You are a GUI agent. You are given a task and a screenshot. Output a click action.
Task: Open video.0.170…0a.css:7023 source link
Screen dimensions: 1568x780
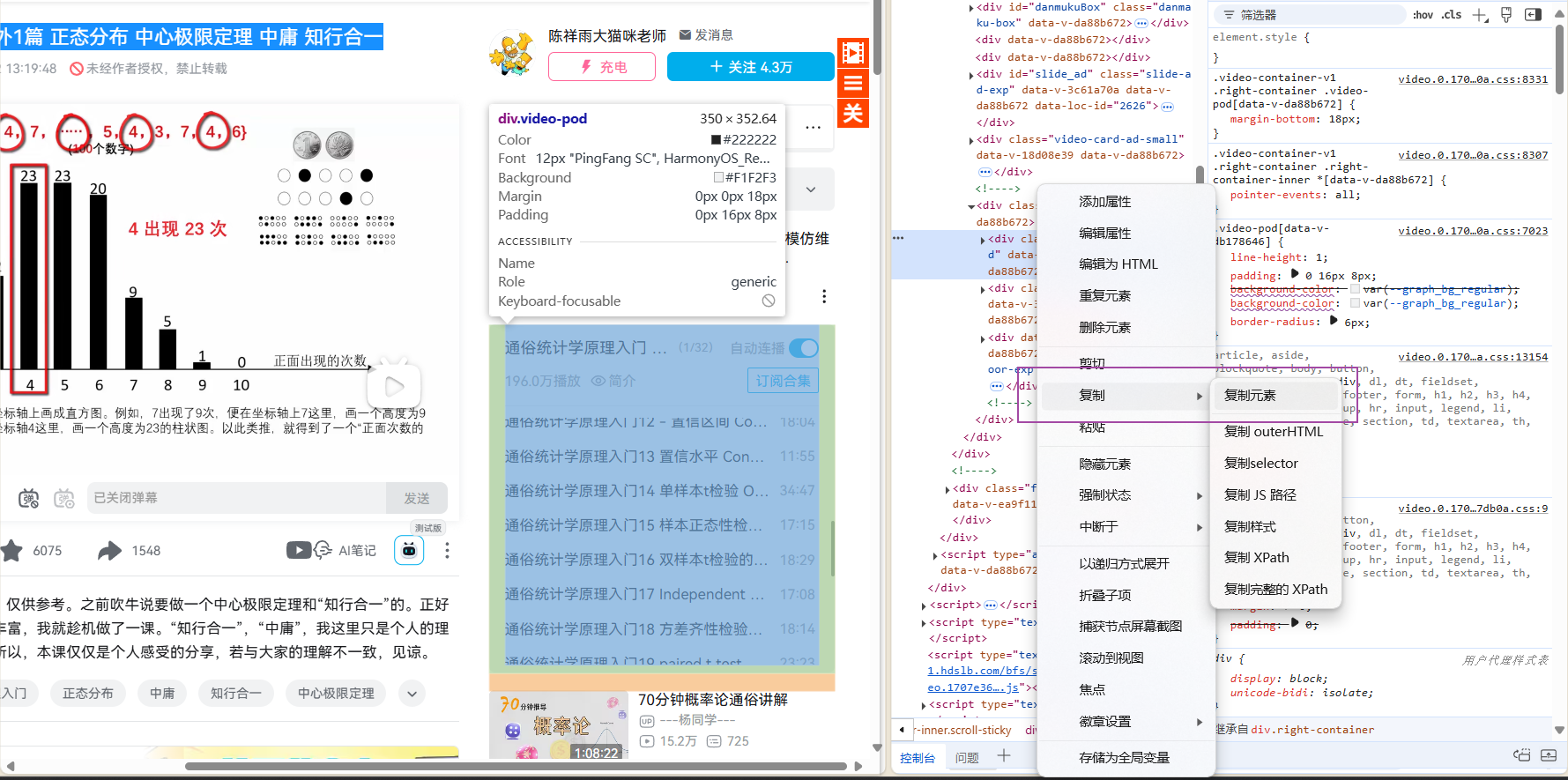1473,231
